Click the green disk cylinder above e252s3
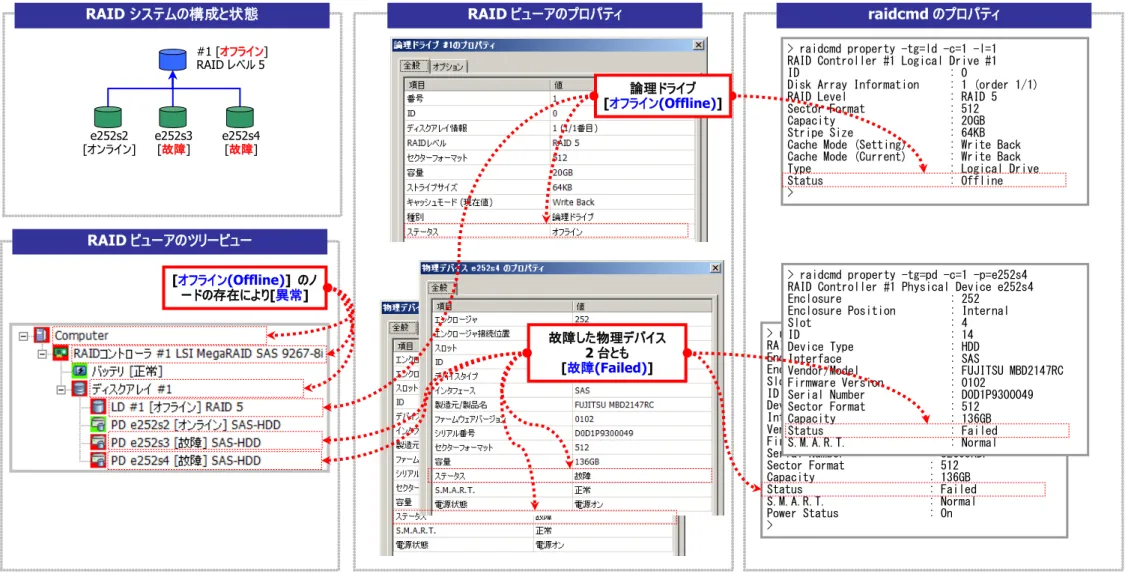The width and height of the screenshot is (1131, 574). tap(172, 117)
